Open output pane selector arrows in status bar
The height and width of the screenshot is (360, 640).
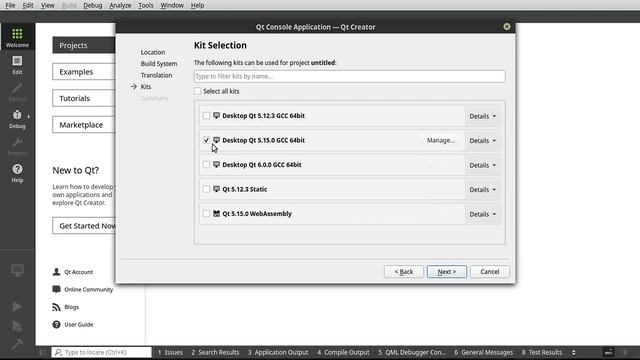coord(573,352)
